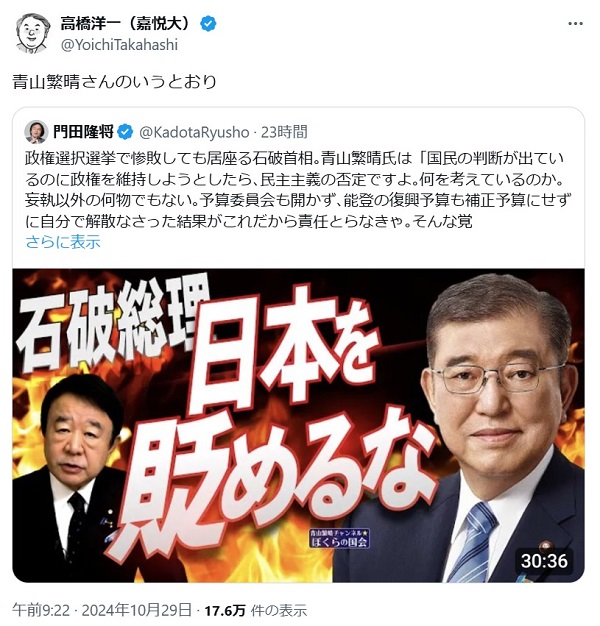Screen dimensions: 600x626
Task: Open the @KadotaRyusho handle in quoted post
Action: click(x=194, y=132)
